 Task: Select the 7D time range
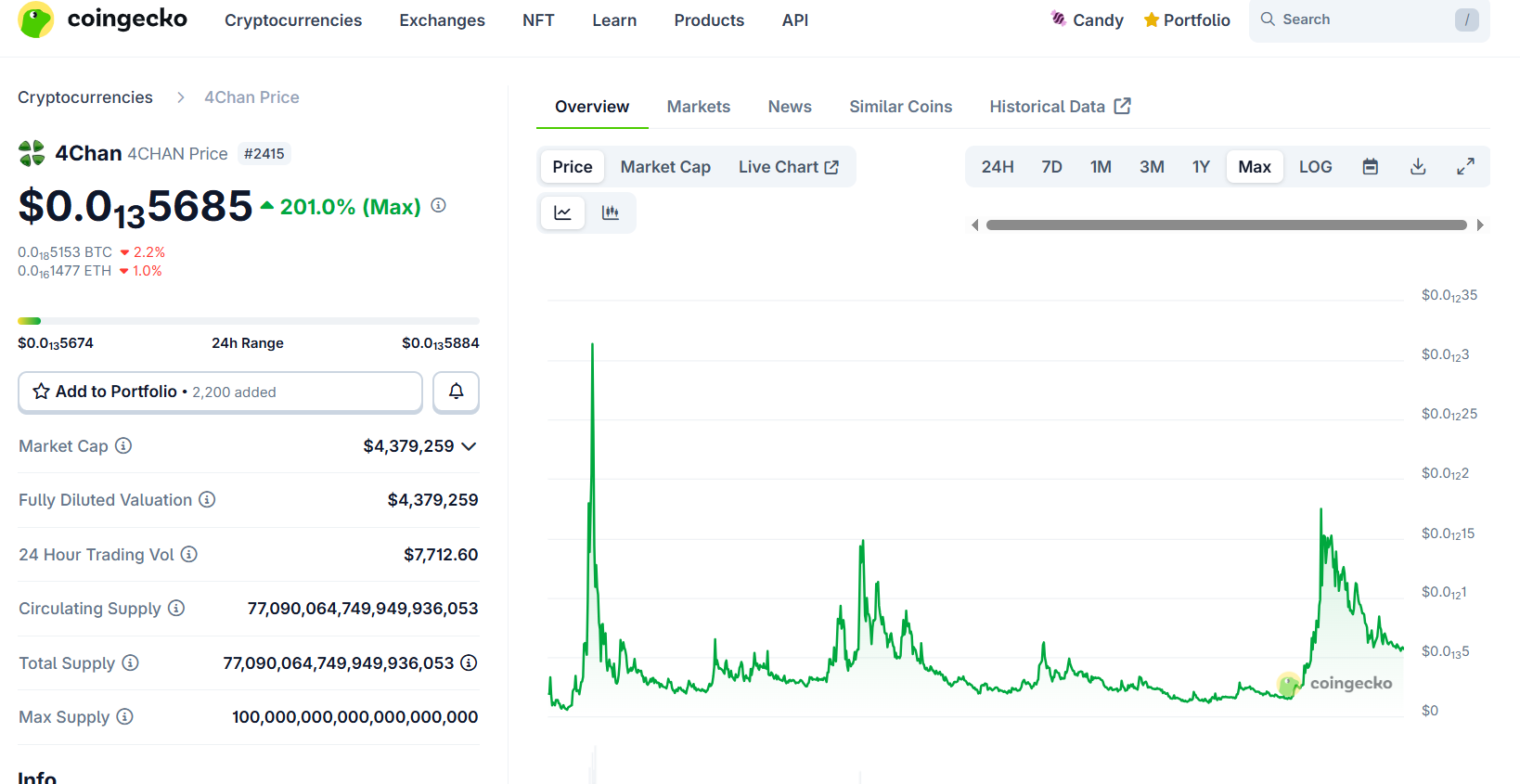click(1051, 167)
